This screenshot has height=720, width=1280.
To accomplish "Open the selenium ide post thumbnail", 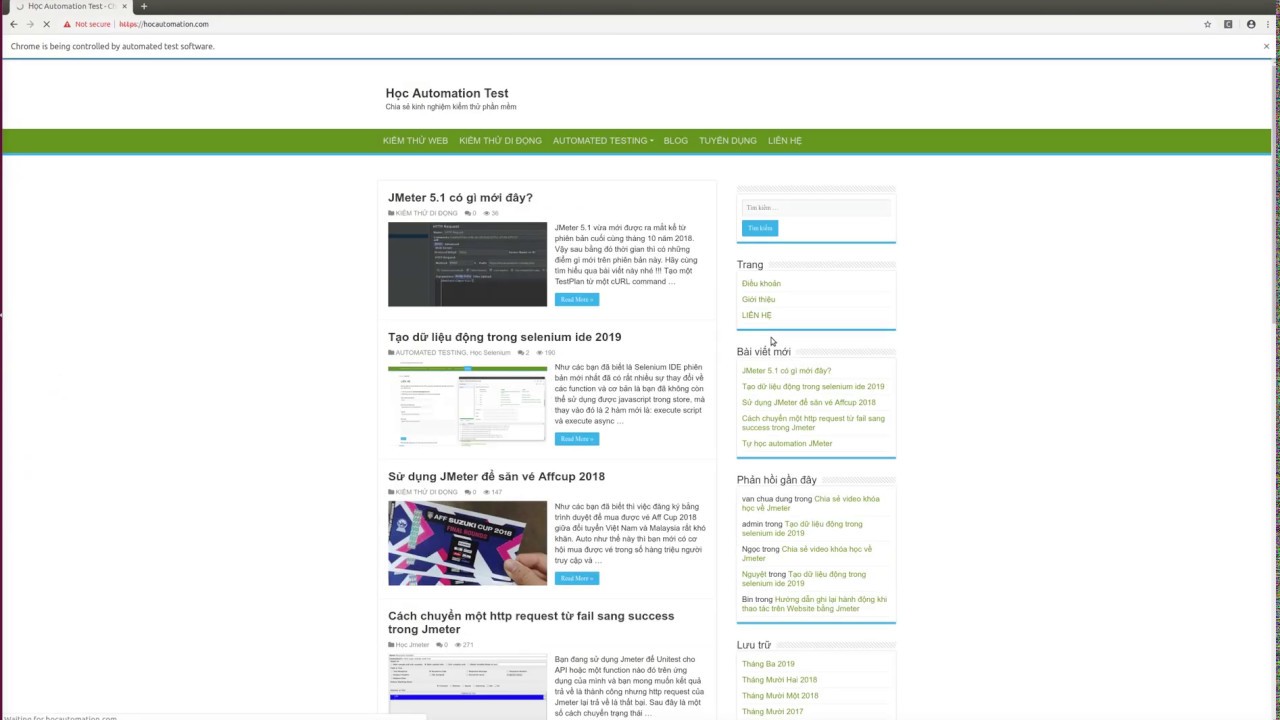I will [x=467, y=404].
